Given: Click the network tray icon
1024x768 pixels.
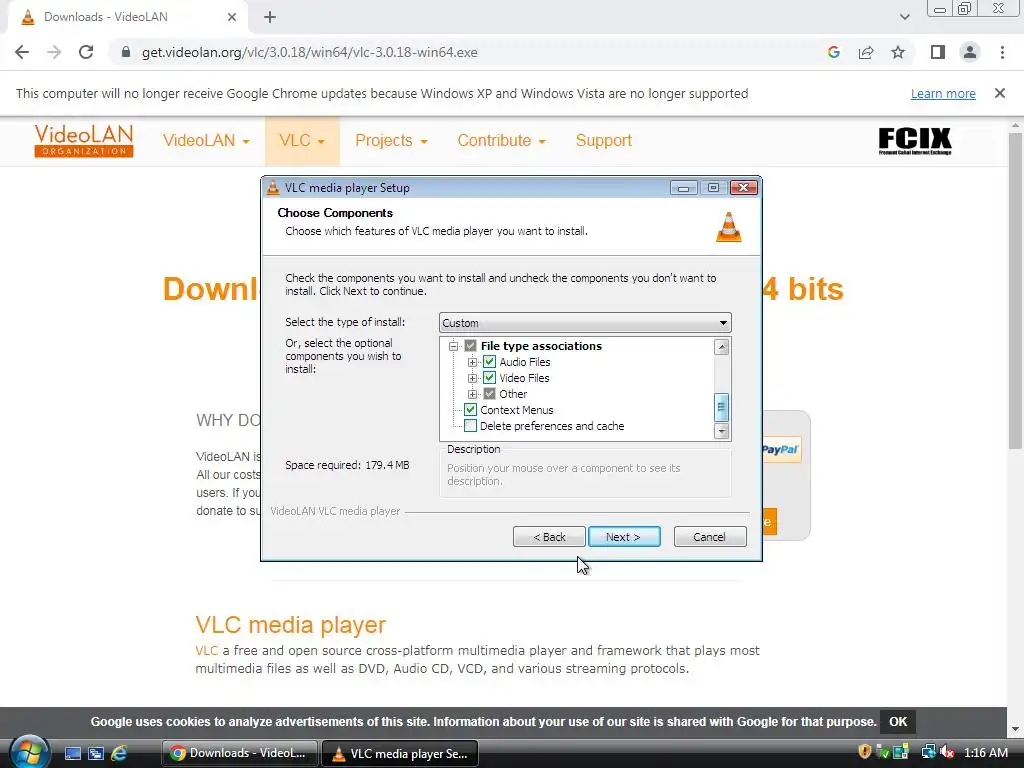Looking at the screenshot, I should point(928,752).
